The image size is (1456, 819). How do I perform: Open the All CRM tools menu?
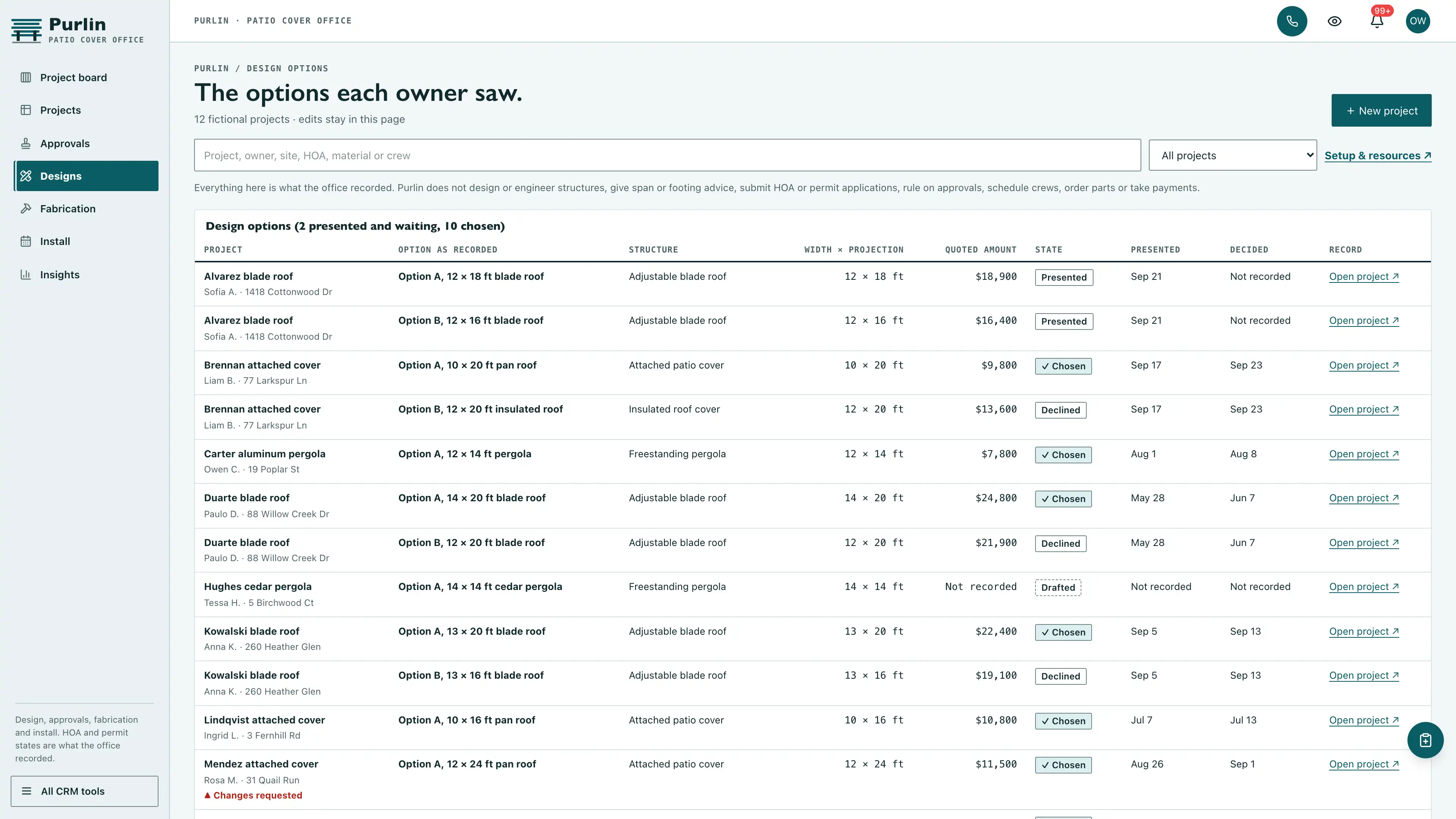pos(84,791)
